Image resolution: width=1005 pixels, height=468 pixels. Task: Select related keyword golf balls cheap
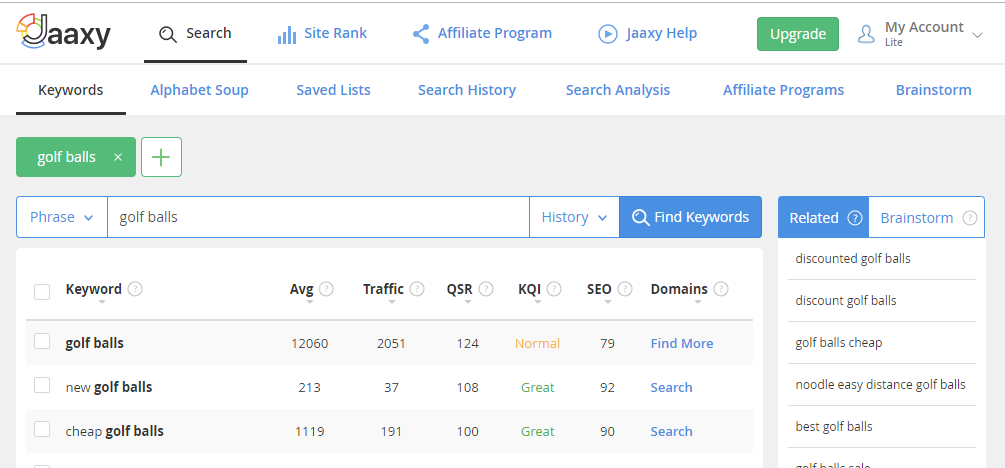(838, 343)
